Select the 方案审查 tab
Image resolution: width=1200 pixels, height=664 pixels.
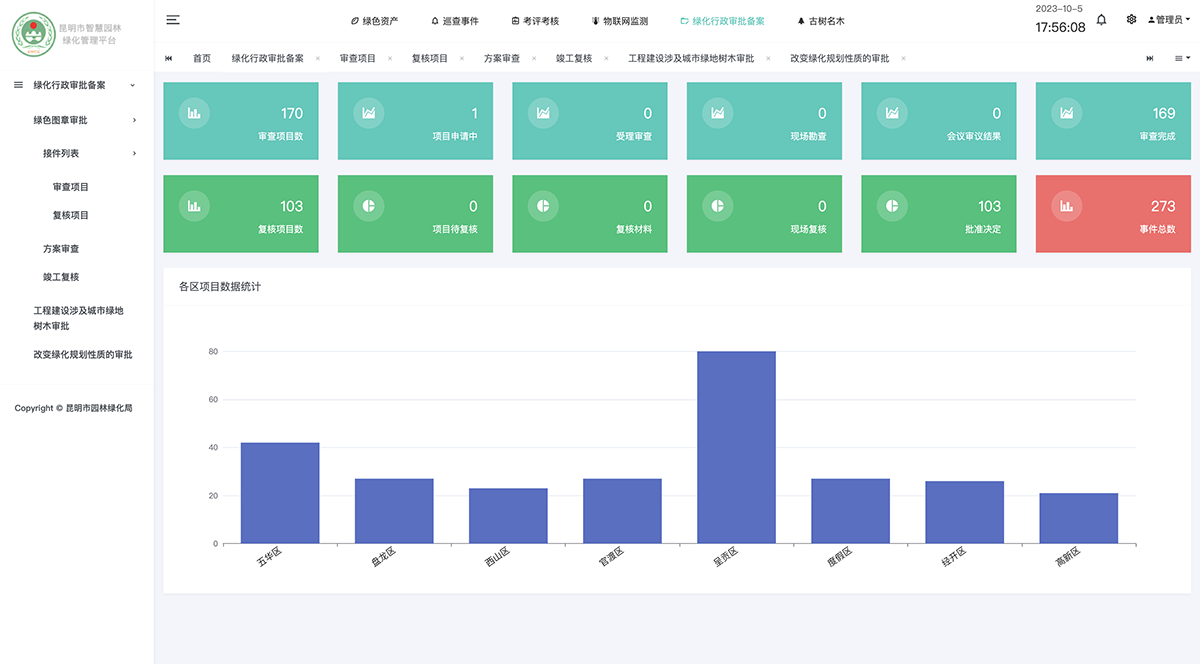coord(501,59)
